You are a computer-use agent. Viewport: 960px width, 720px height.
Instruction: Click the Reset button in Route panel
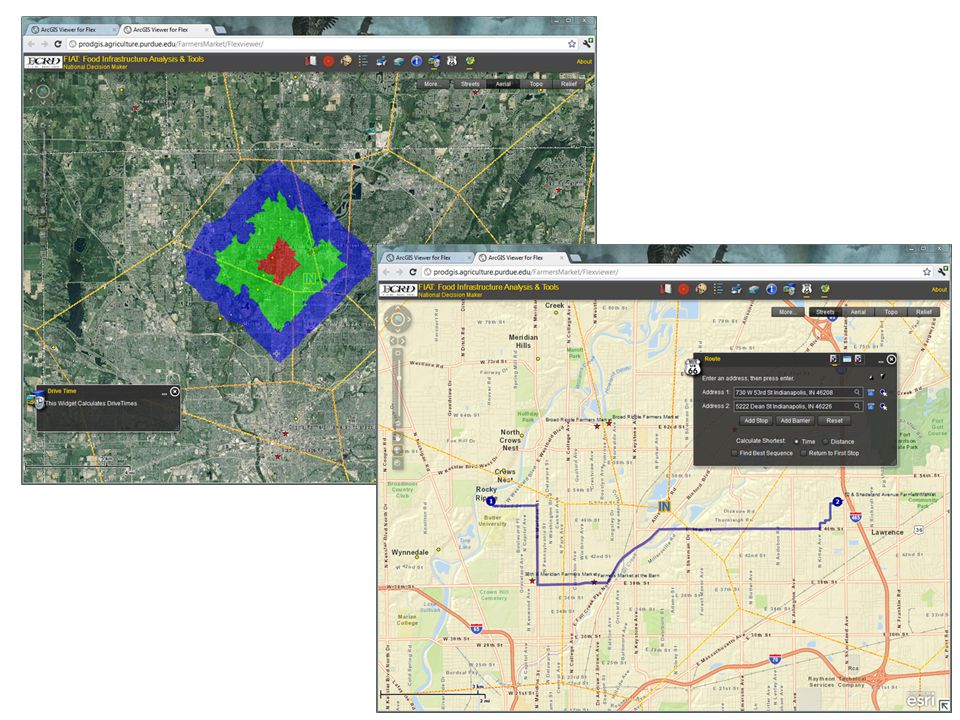834,421
